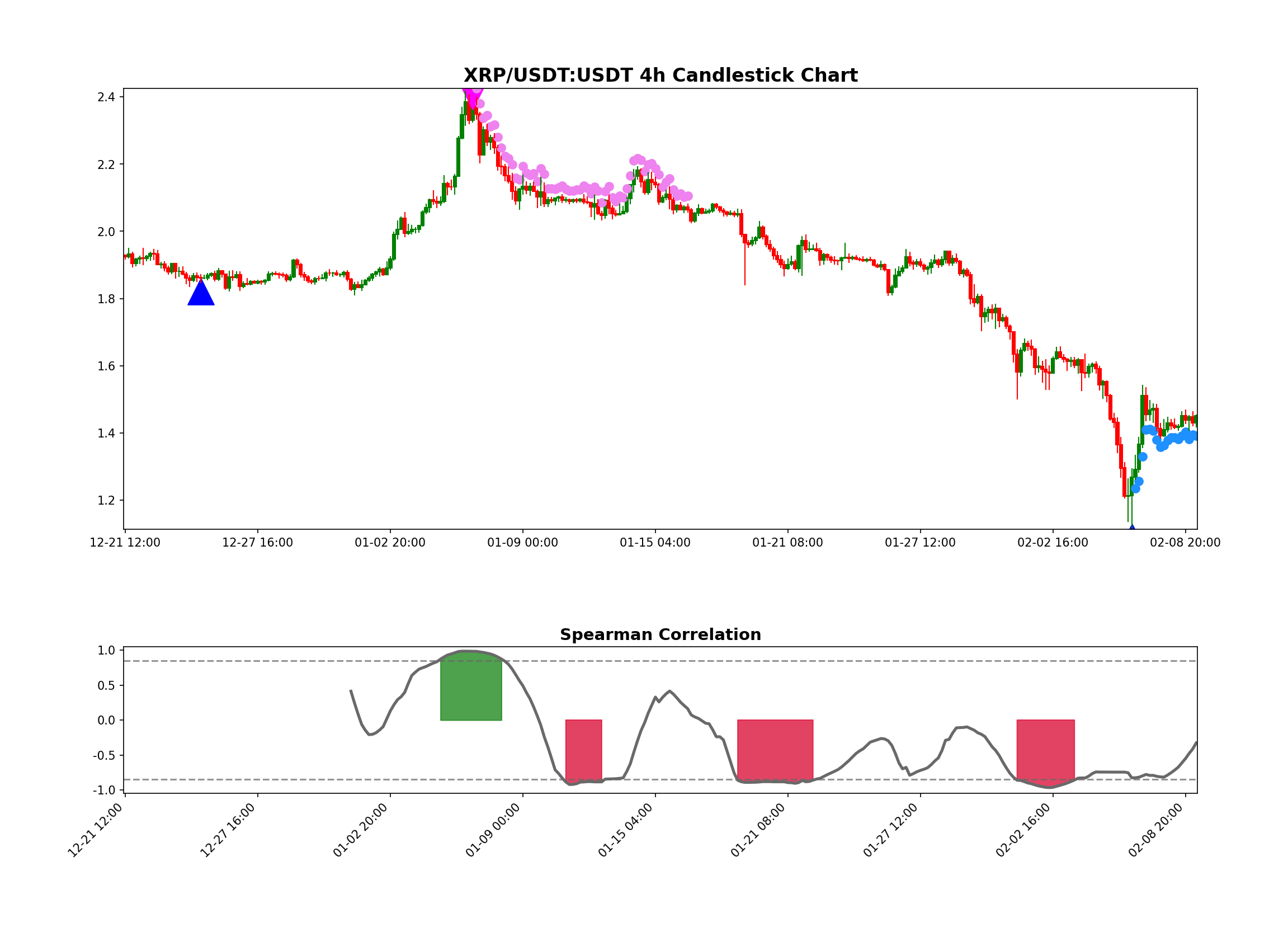Select the XRP/USDT:USDT 4h Candlestick Chart title

point(662,74)
